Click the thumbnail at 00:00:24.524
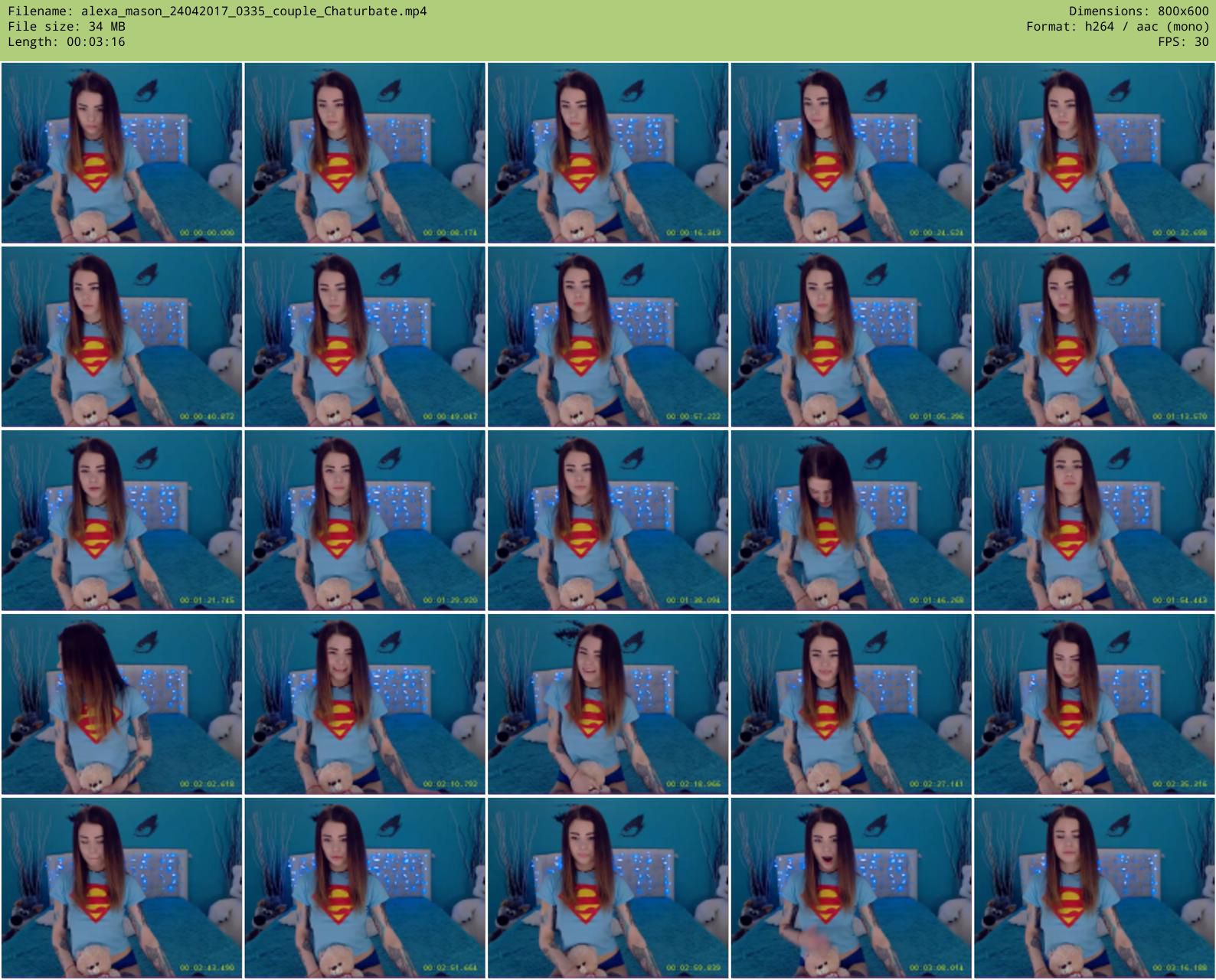 coord(852,153)
